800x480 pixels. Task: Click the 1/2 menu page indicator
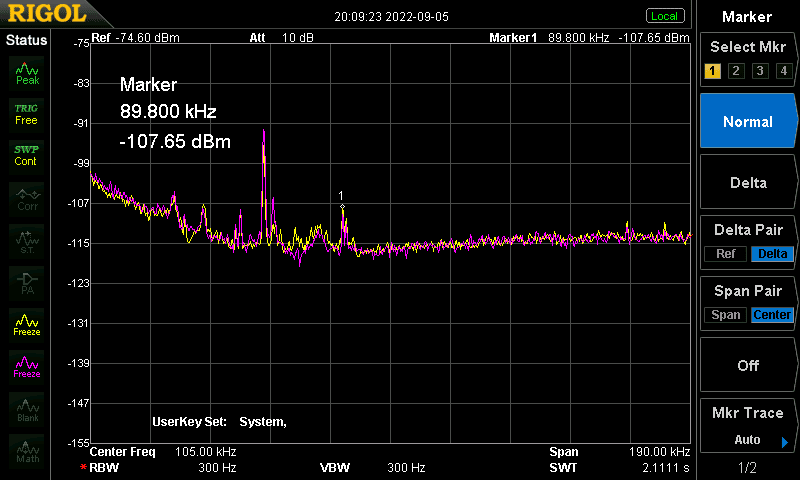(x=747, y=467)
